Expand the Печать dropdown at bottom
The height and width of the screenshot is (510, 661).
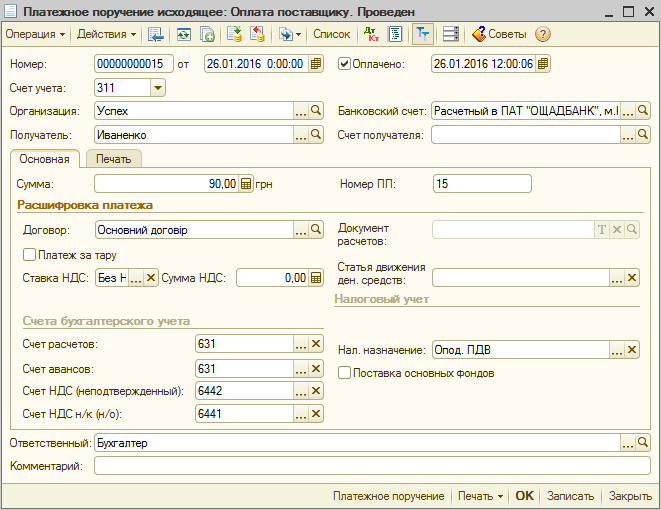pos(480,496)
